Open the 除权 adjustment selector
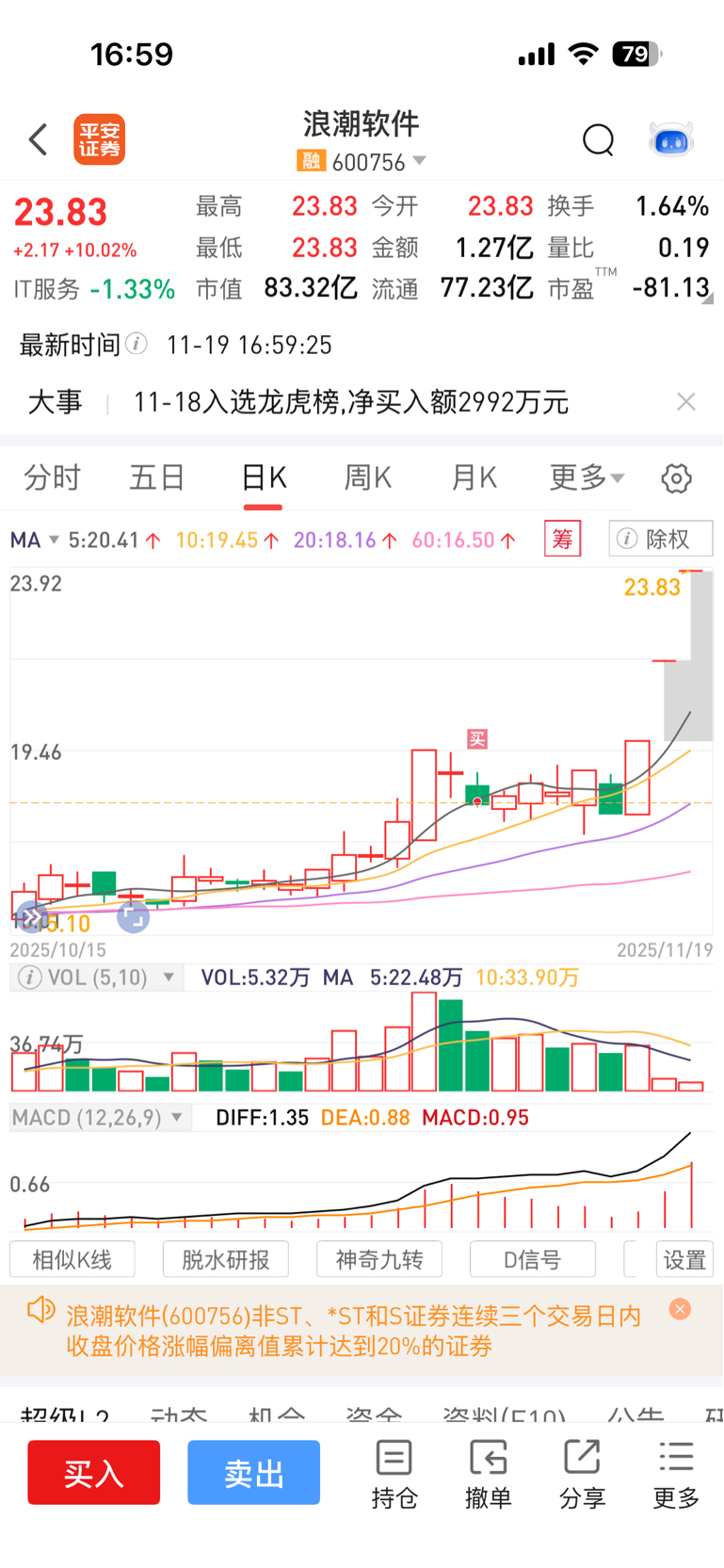 coord(661,539)
